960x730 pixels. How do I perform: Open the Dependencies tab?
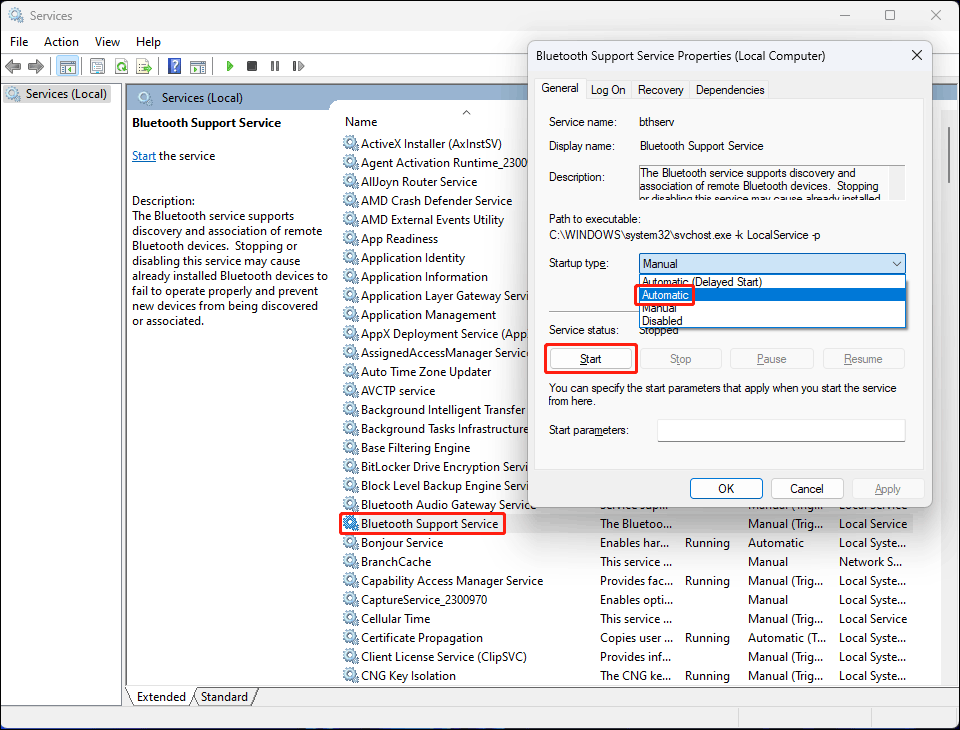tap(730, 89)
